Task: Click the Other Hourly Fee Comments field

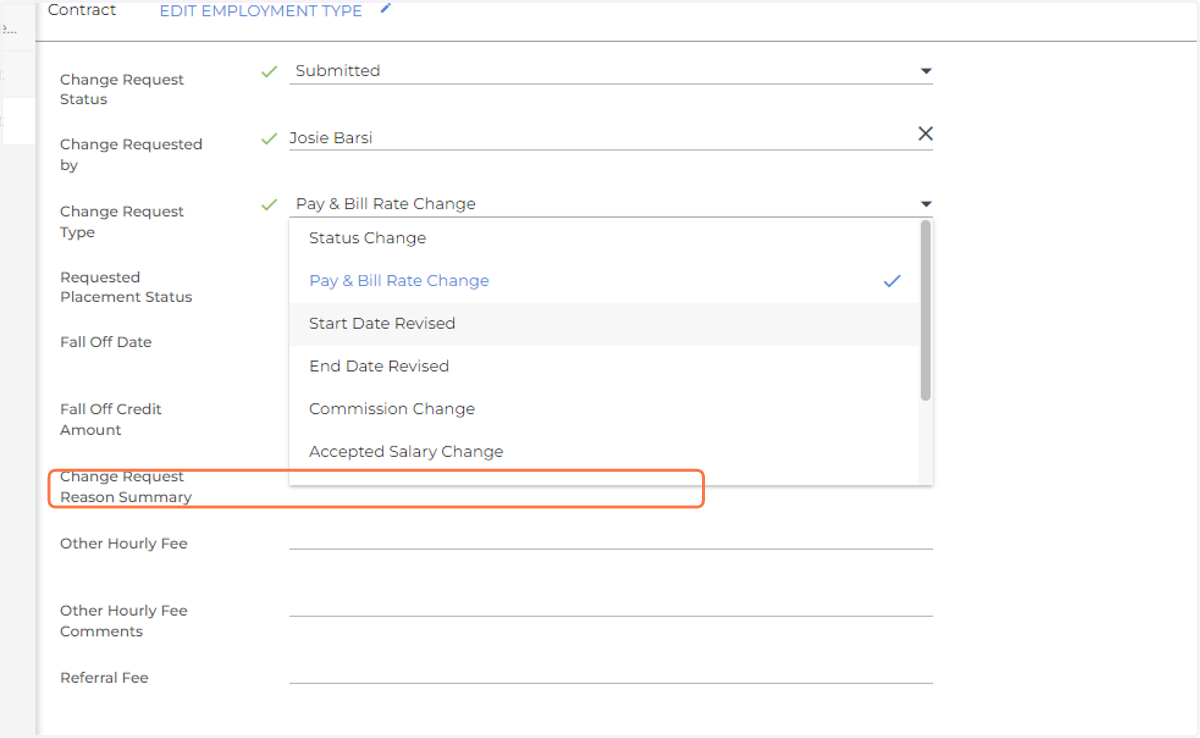Action: coord(611,605)
